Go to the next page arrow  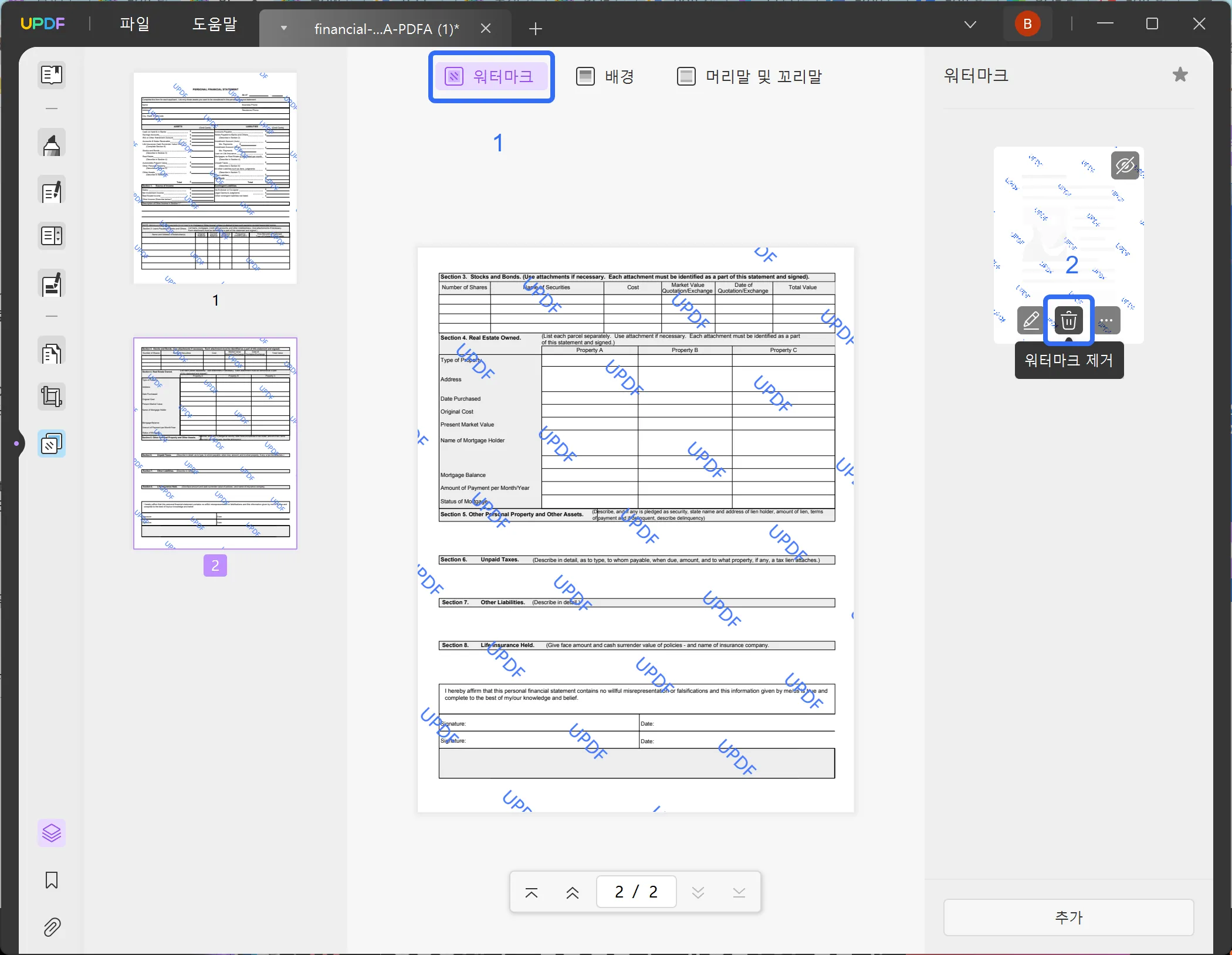pos(698,892)
